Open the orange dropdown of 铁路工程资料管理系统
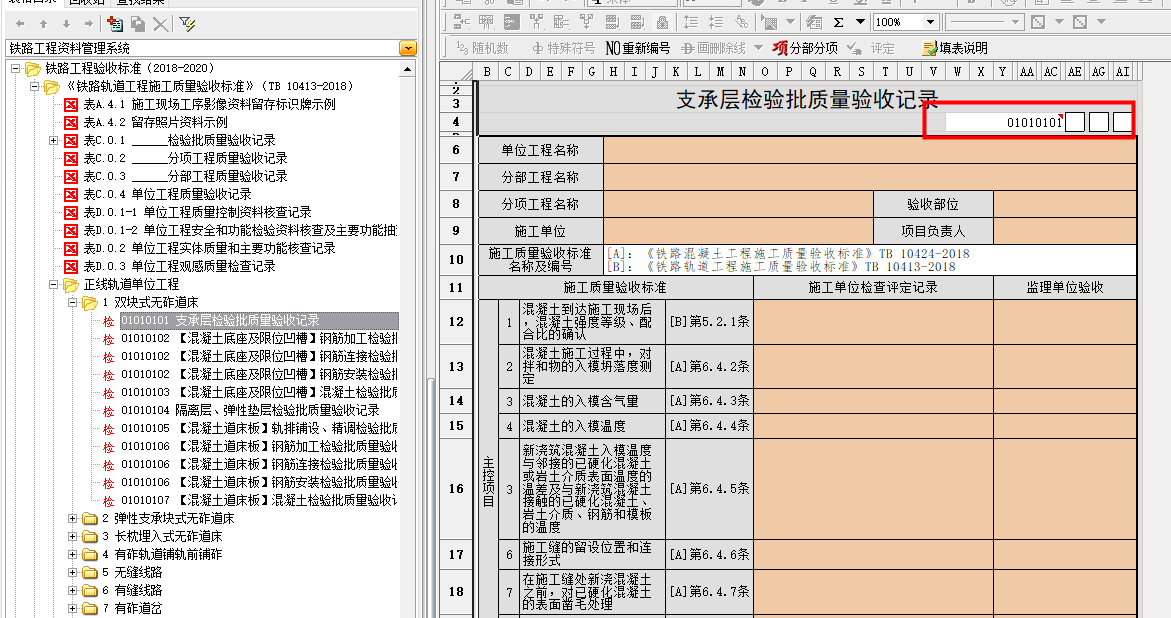Viewport: 1171px width, 618px height. [408, 49]
